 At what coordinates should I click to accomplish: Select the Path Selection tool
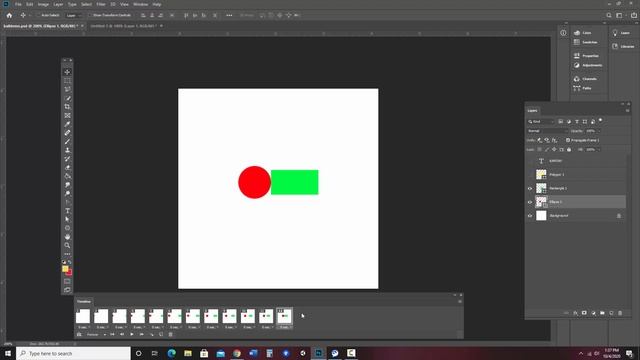pyautogui.click(x=67, y=219)
